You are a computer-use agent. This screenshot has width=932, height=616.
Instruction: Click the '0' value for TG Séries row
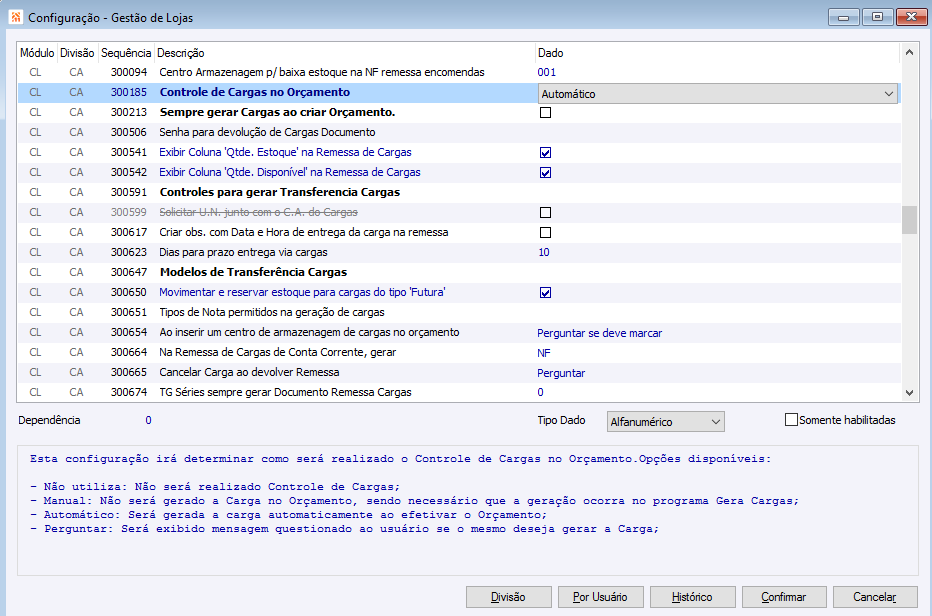coord(540,392)
